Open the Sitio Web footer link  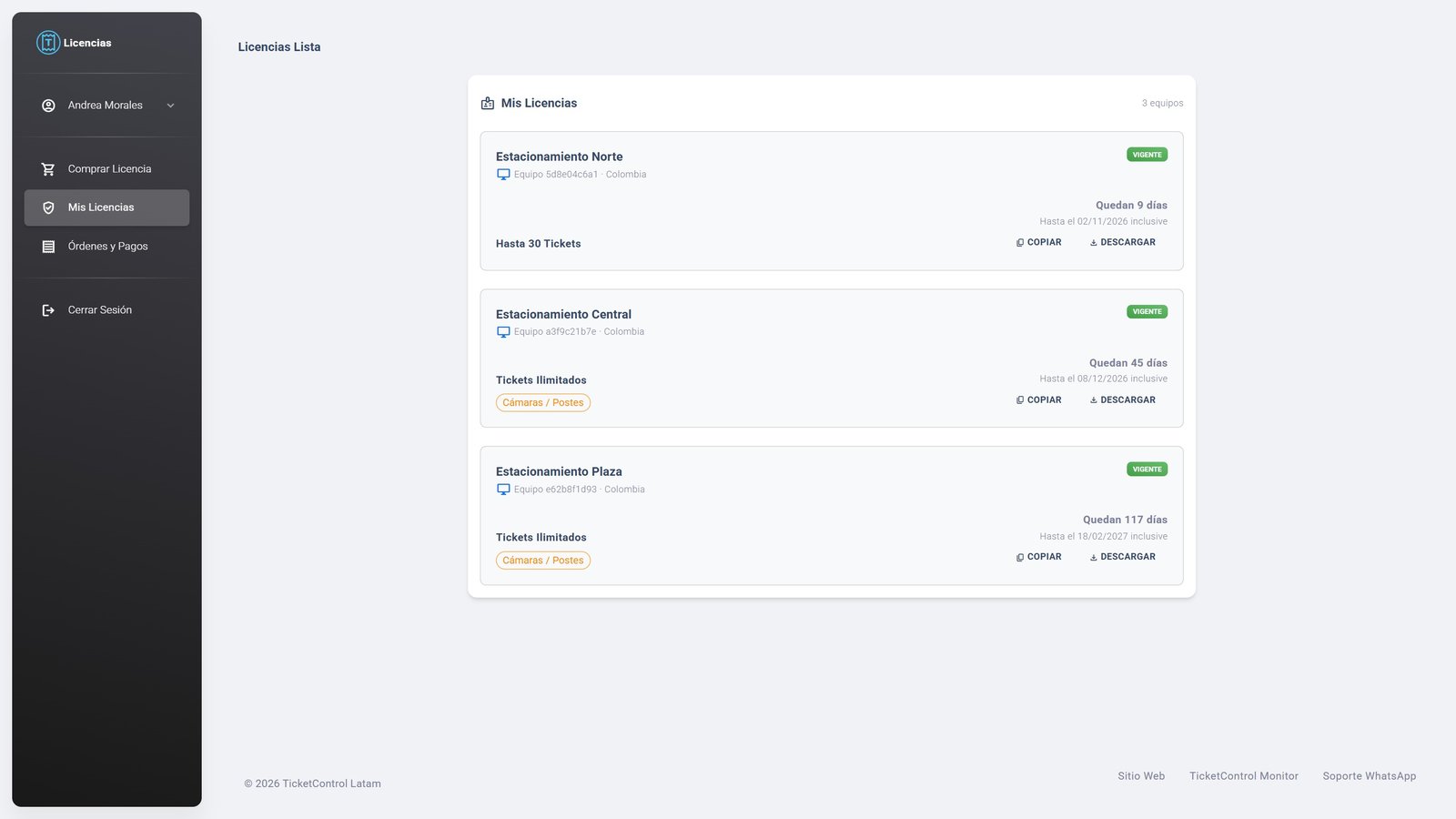click(x=1141, y=776)
